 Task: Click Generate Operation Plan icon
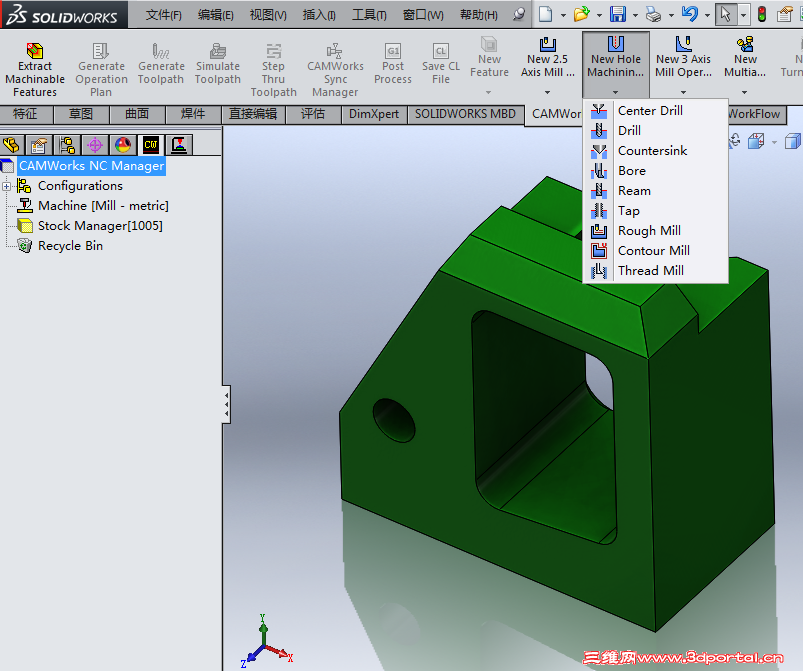click(101, 51)
